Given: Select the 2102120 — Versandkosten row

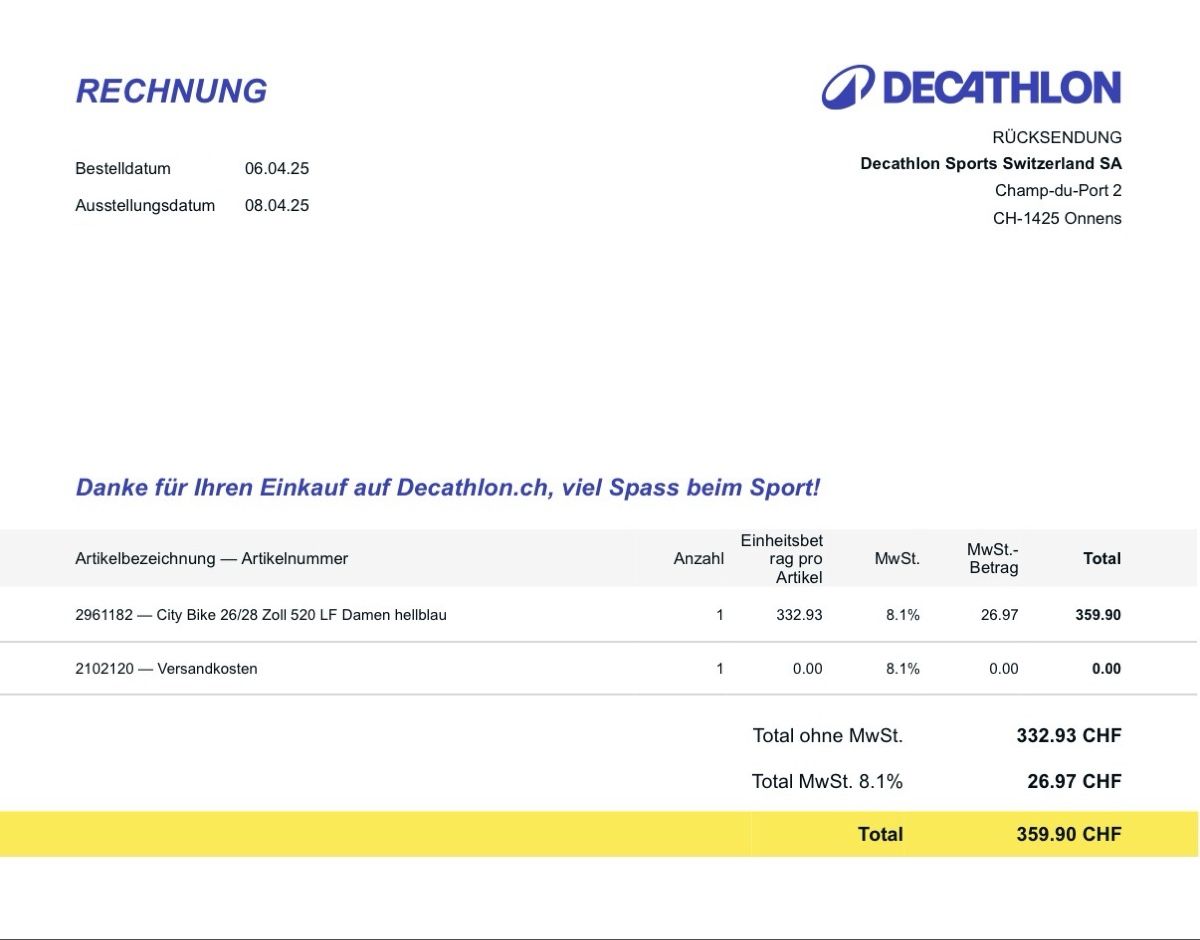Looking at the screenshot, I should pyautogui.click(x=598, y=668).
